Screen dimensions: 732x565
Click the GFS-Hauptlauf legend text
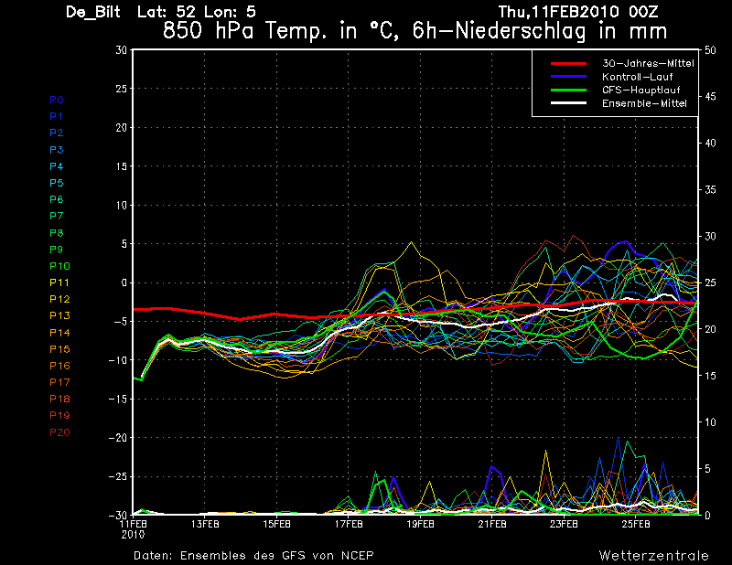(641, 90)
